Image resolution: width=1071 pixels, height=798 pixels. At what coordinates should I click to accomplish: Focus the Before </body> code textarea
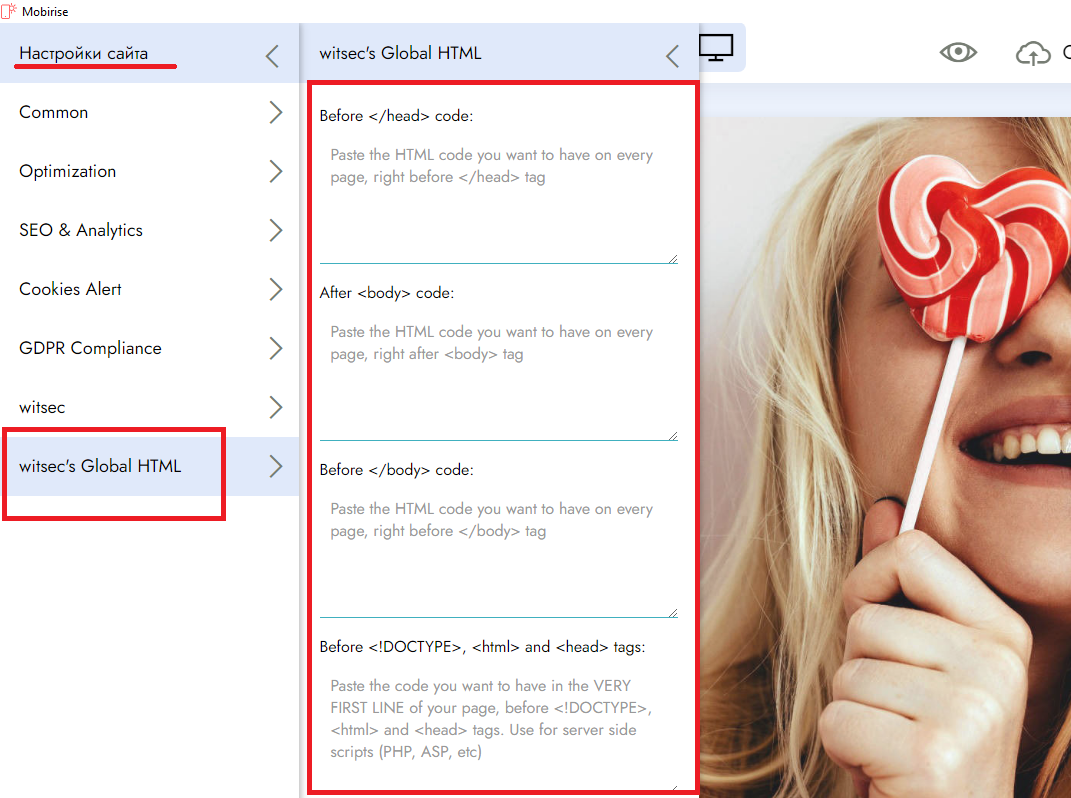[499, 555]
